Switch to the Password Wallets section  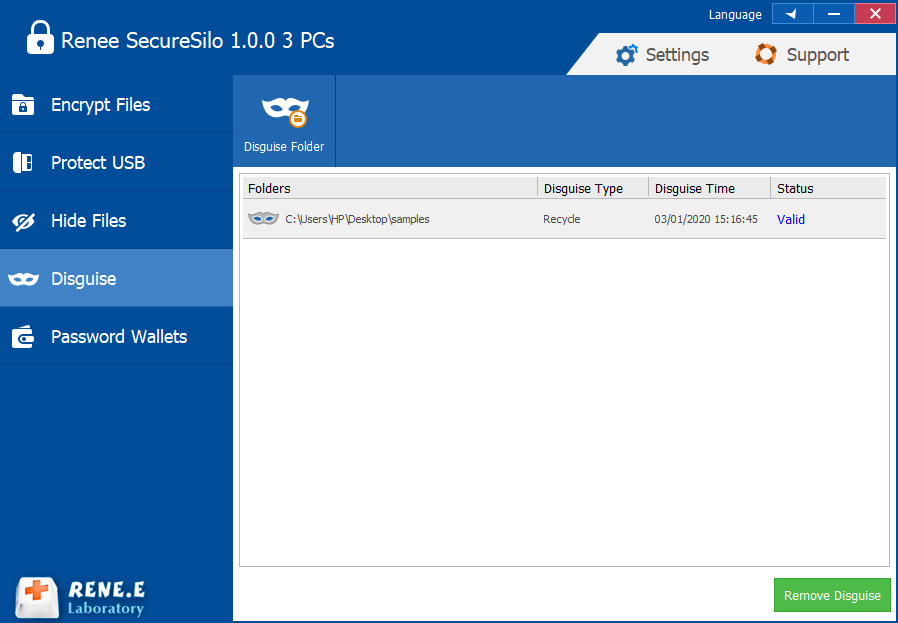116,337
